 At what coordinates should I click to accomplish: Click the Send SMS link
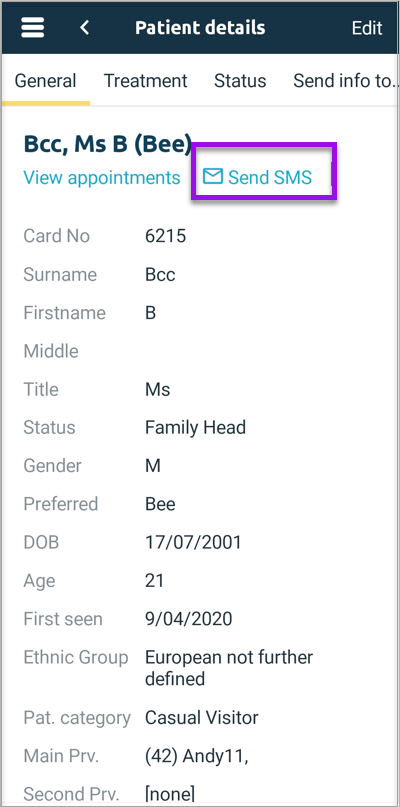(x=270, y=178)
